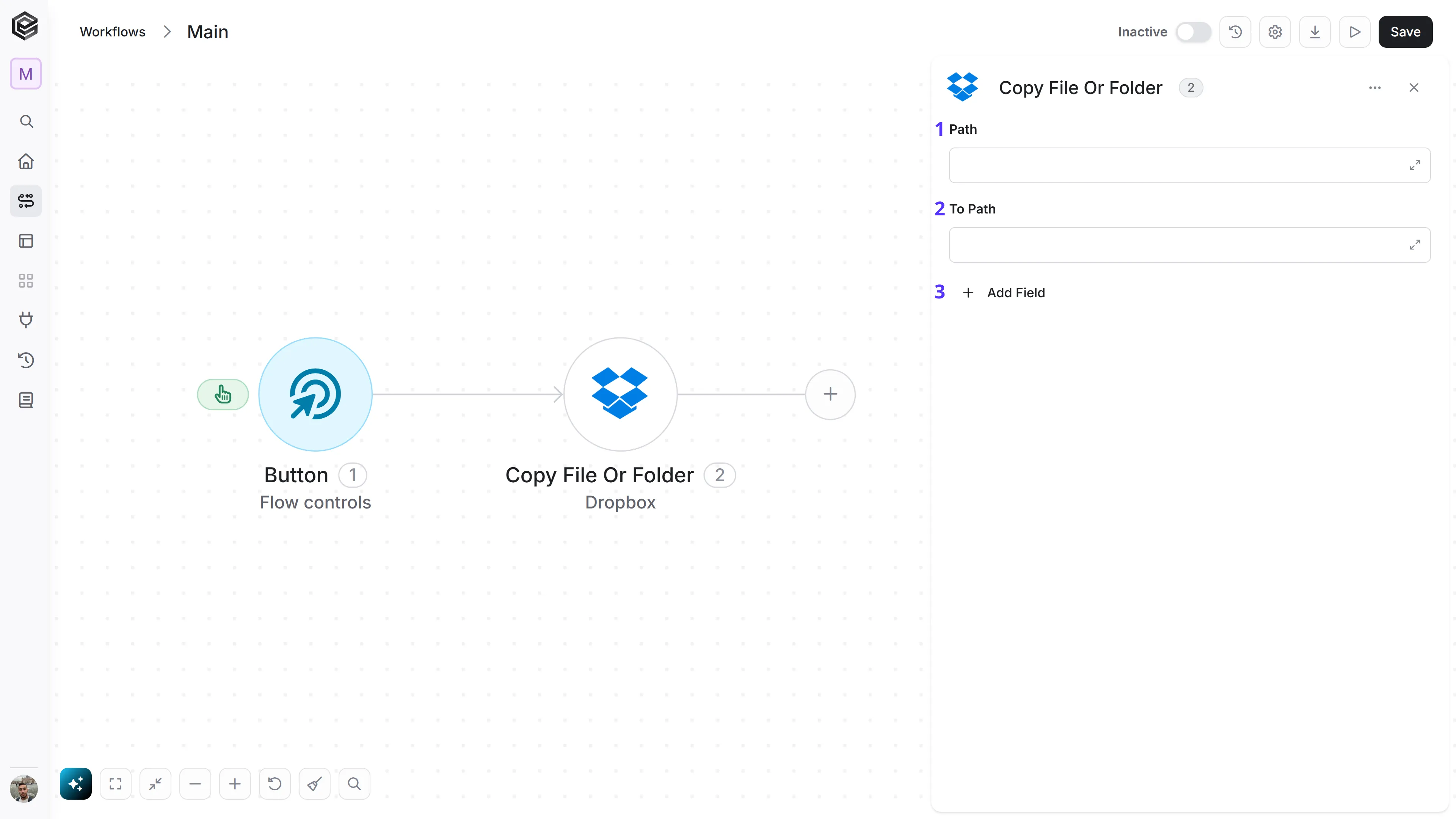The height and width of the screenshot is (819, 1456).
Task: Open the history icon in sidebar
Action: (x=26, y=361)
